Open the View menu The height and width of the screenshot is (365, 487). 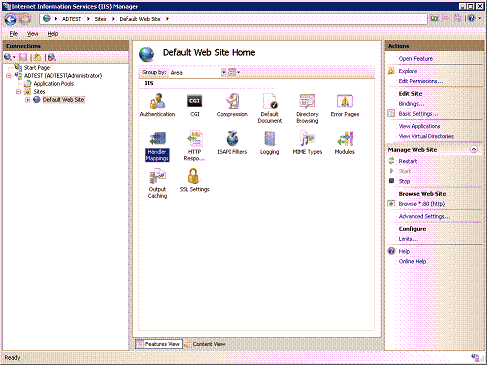coord(32,34)
